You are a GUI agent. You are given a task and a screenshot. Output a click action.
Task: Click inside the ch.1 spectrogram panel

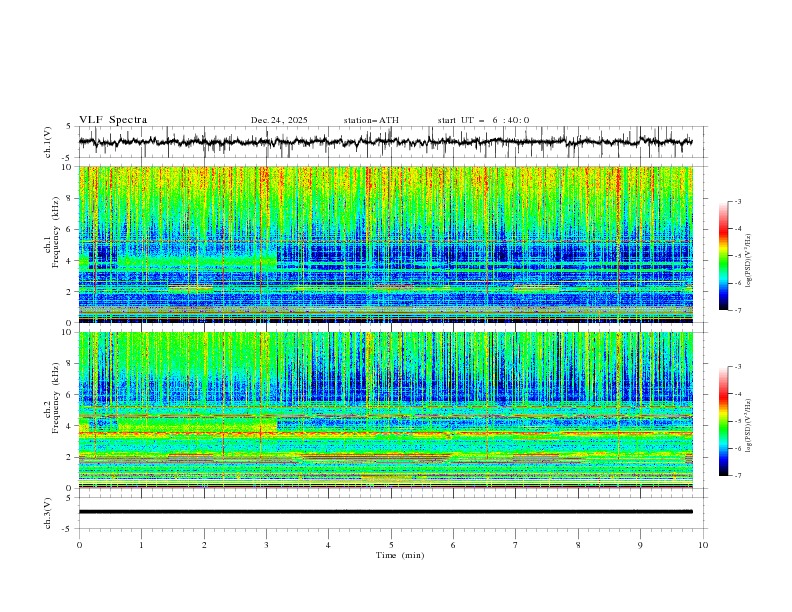(385, 244)
